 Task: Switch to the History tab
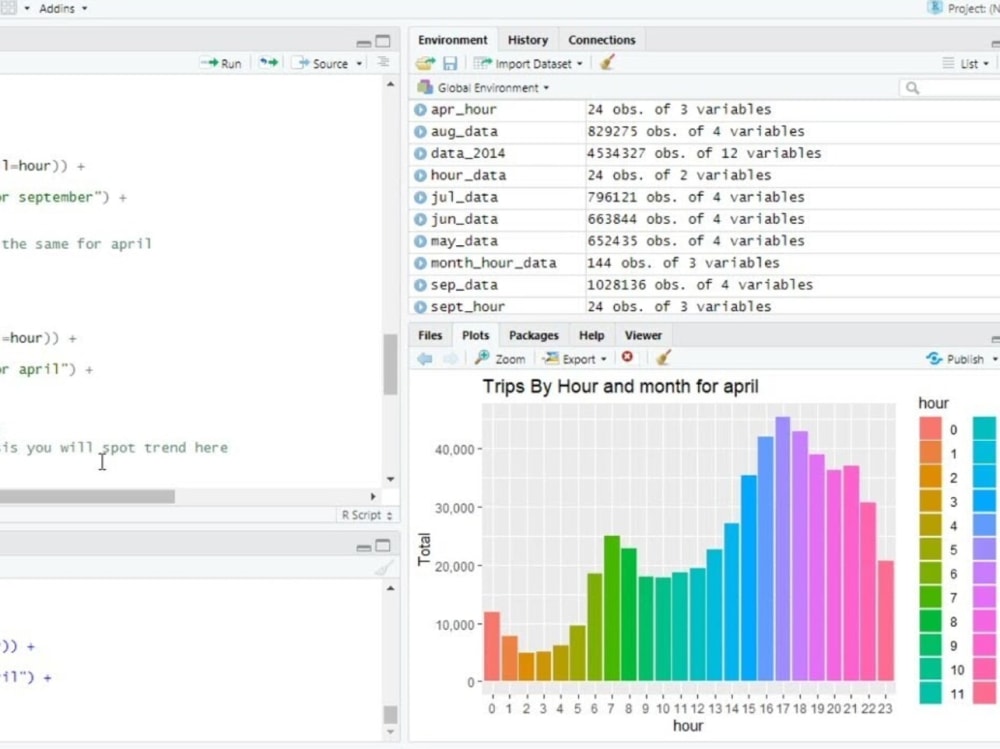pyautogui.click(x=527, y=40)
